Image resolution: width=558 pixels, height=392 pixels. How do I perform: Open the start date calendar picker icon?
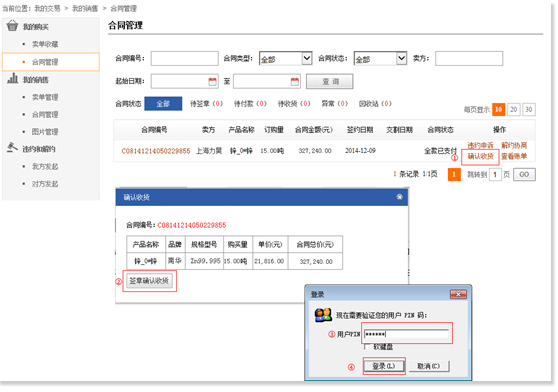point(212,81)
